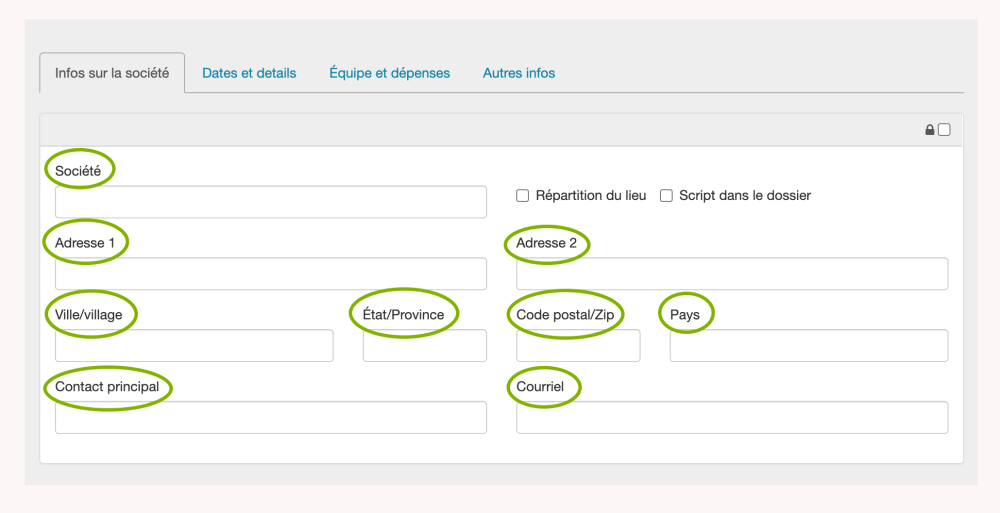The width and height of the screenshot is (1000, 513).
Task: Click the circled Pays label text
Action: [x=685, y=315]
